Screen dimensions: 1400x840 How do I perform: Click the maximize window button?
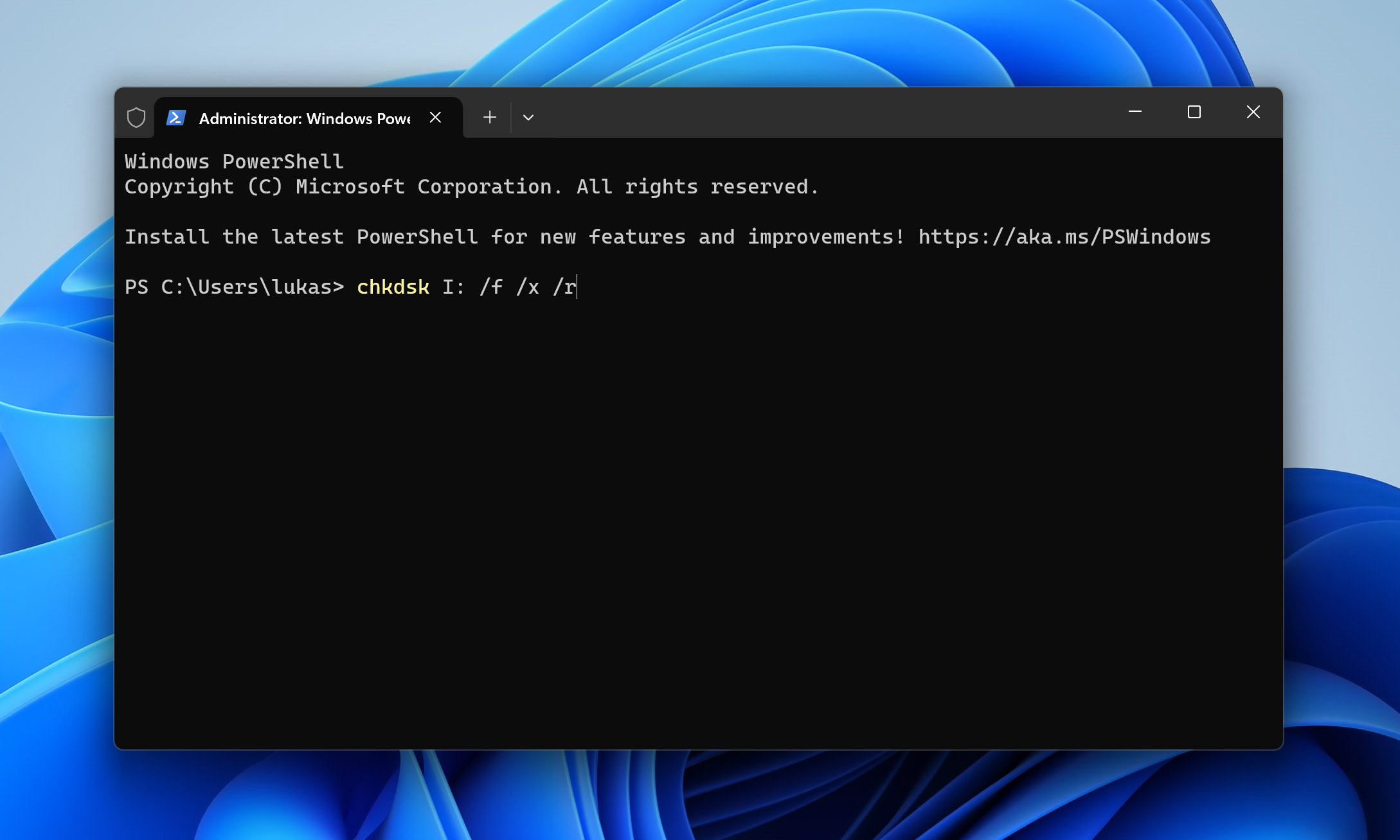pos(1194,111)
